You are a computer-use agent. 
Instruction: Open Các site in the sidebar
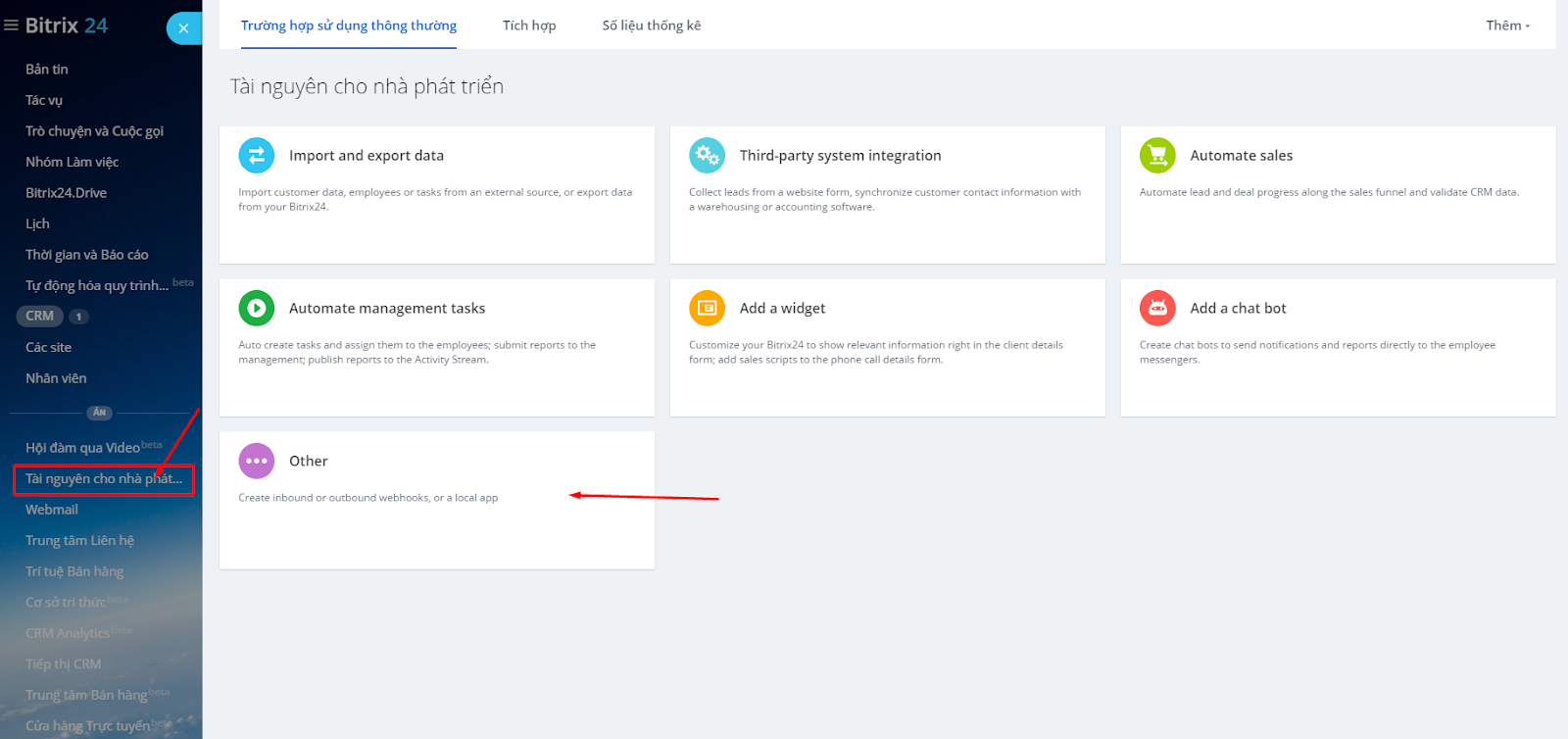(x=48, y=347)
